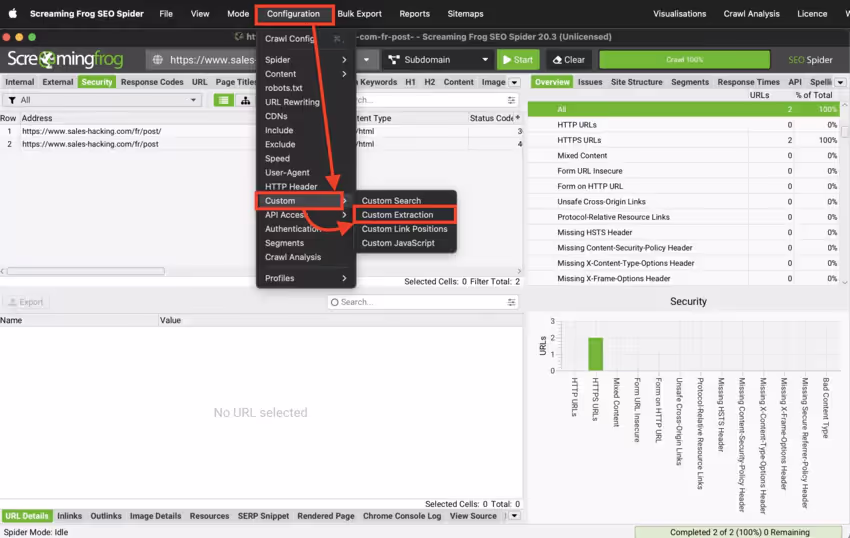Select Missing HSTS Header row

click(x=684, y=232)
